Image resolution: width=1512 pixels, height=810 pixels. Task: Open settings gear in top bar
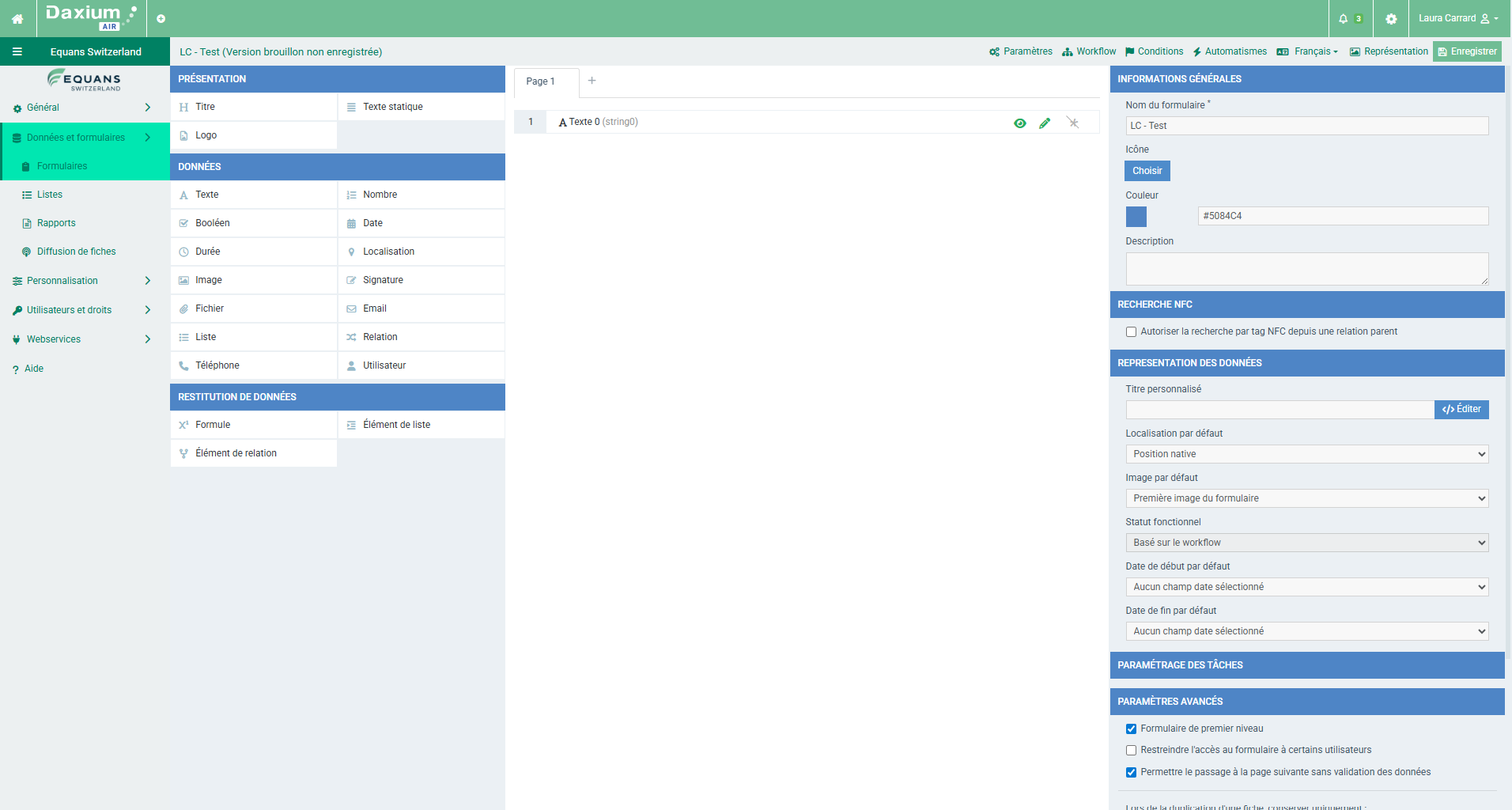1391,19
